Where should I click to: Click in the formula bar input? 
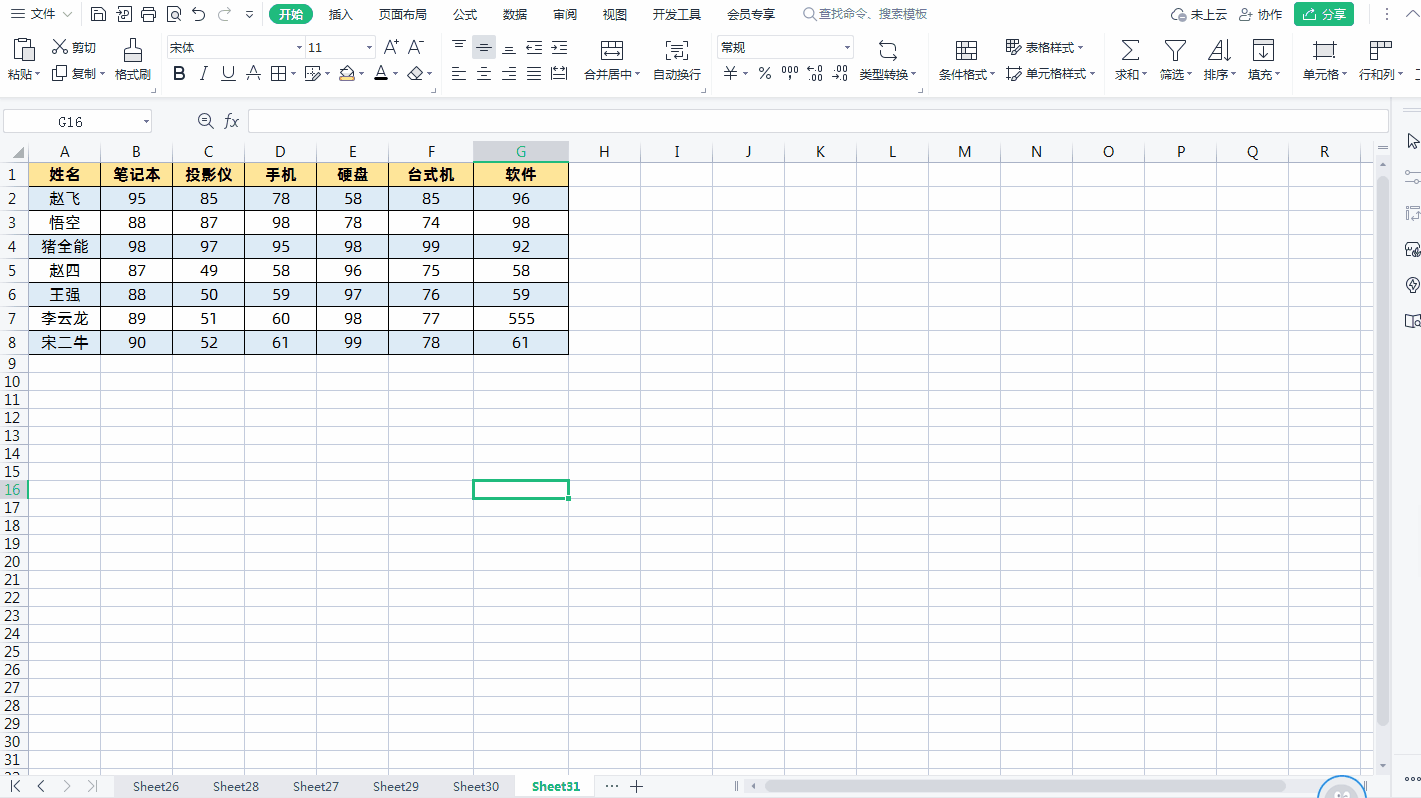click(818, 121)
